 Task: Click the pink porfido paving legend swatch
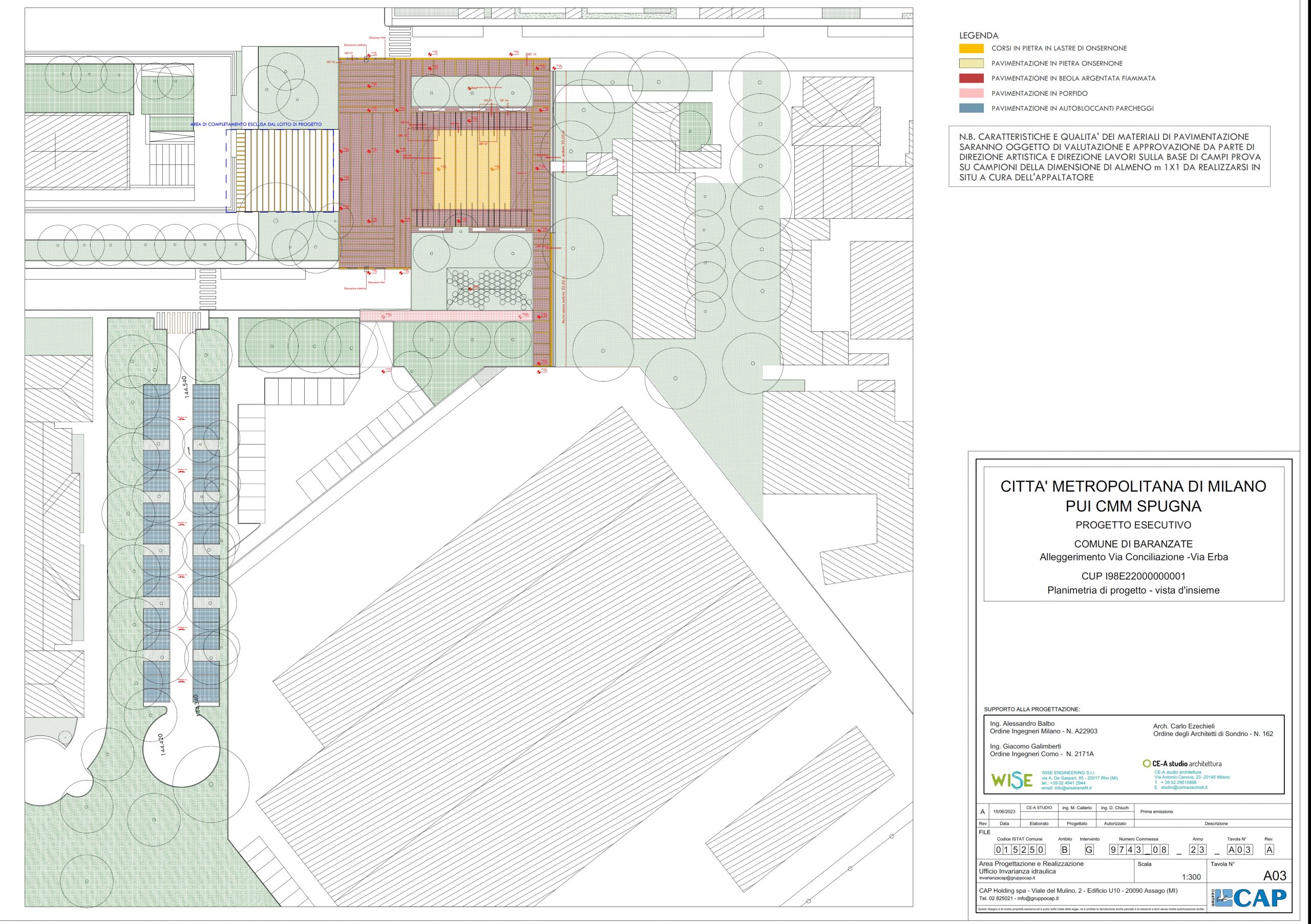(x=971, y=93)
